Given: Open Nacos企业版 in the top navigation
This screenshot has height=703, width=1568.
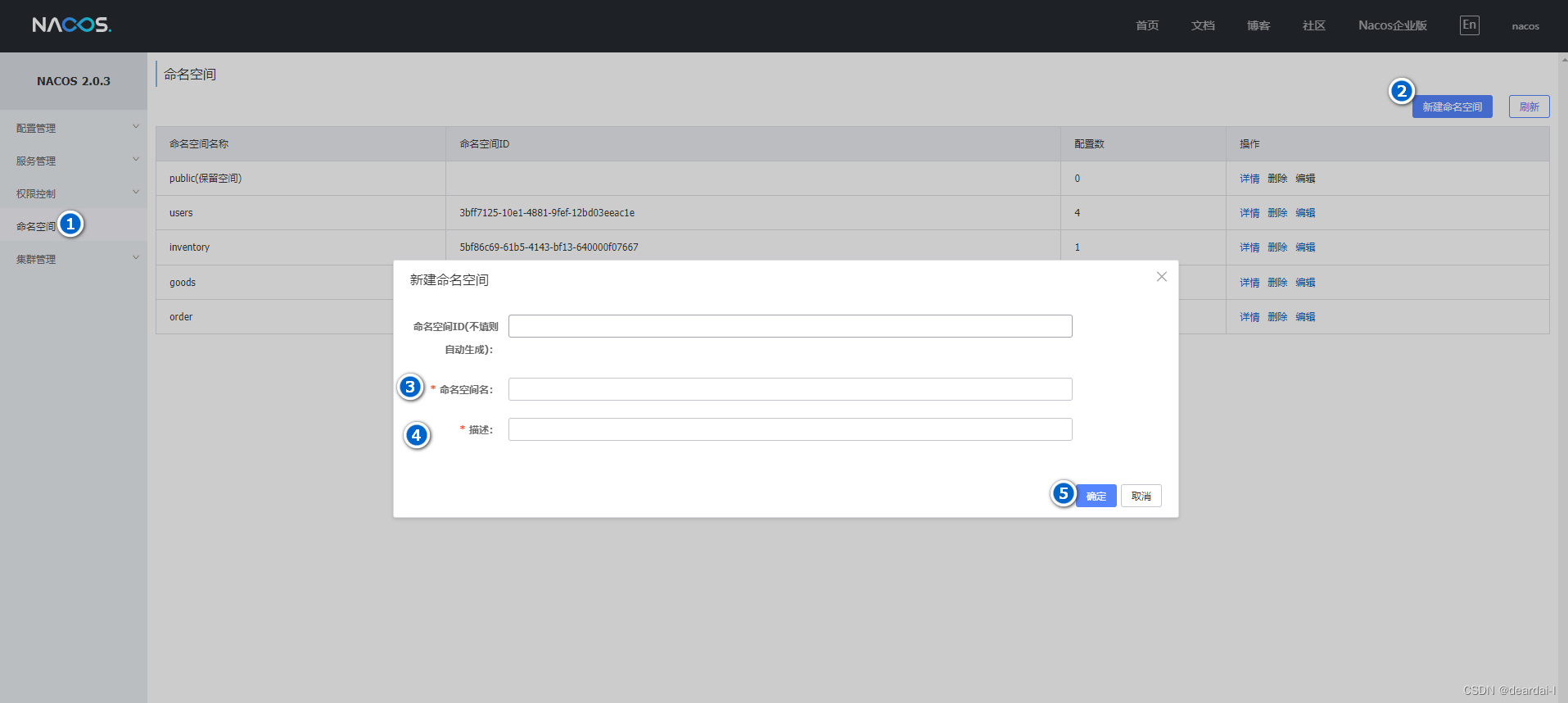Looking at the screenshot, I should [1393, 25].
